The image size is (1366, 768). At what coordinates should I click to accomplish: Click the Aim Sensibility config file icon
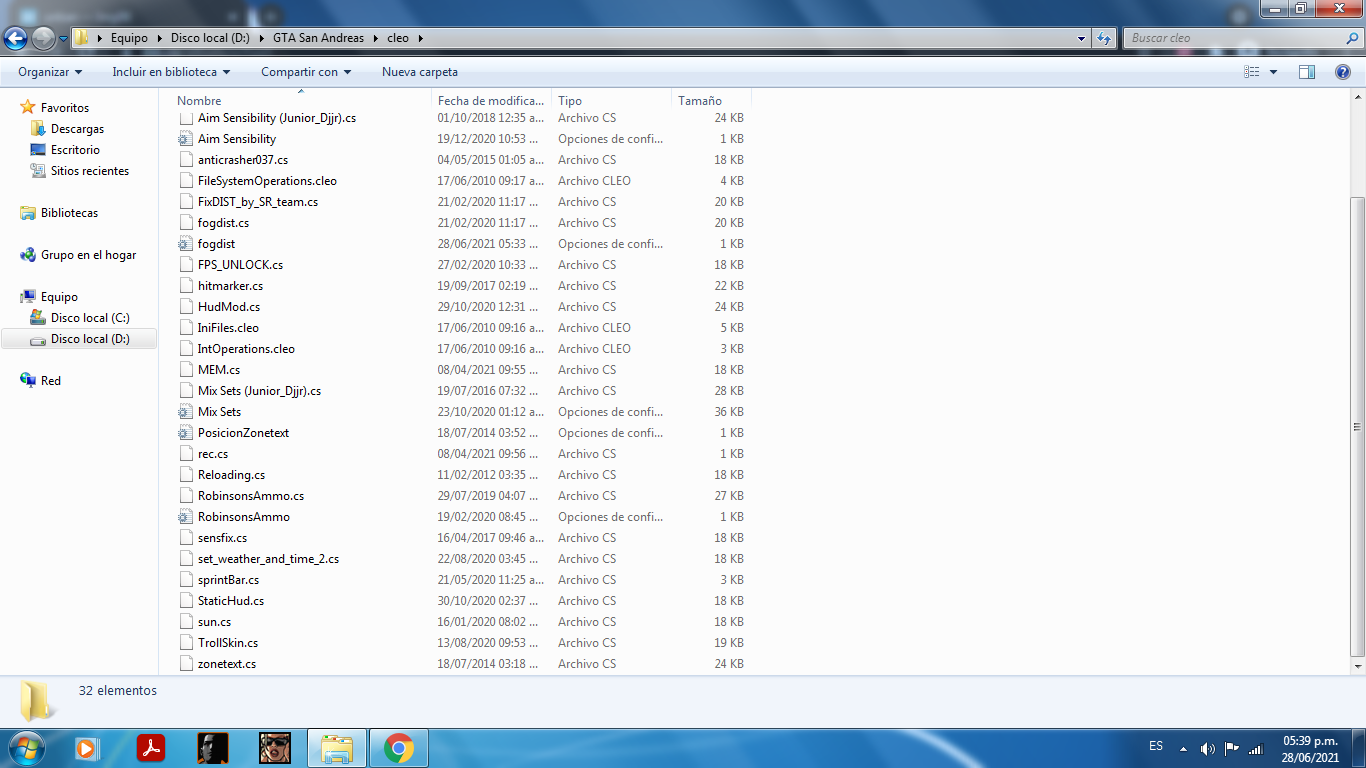tap(185, 139)
